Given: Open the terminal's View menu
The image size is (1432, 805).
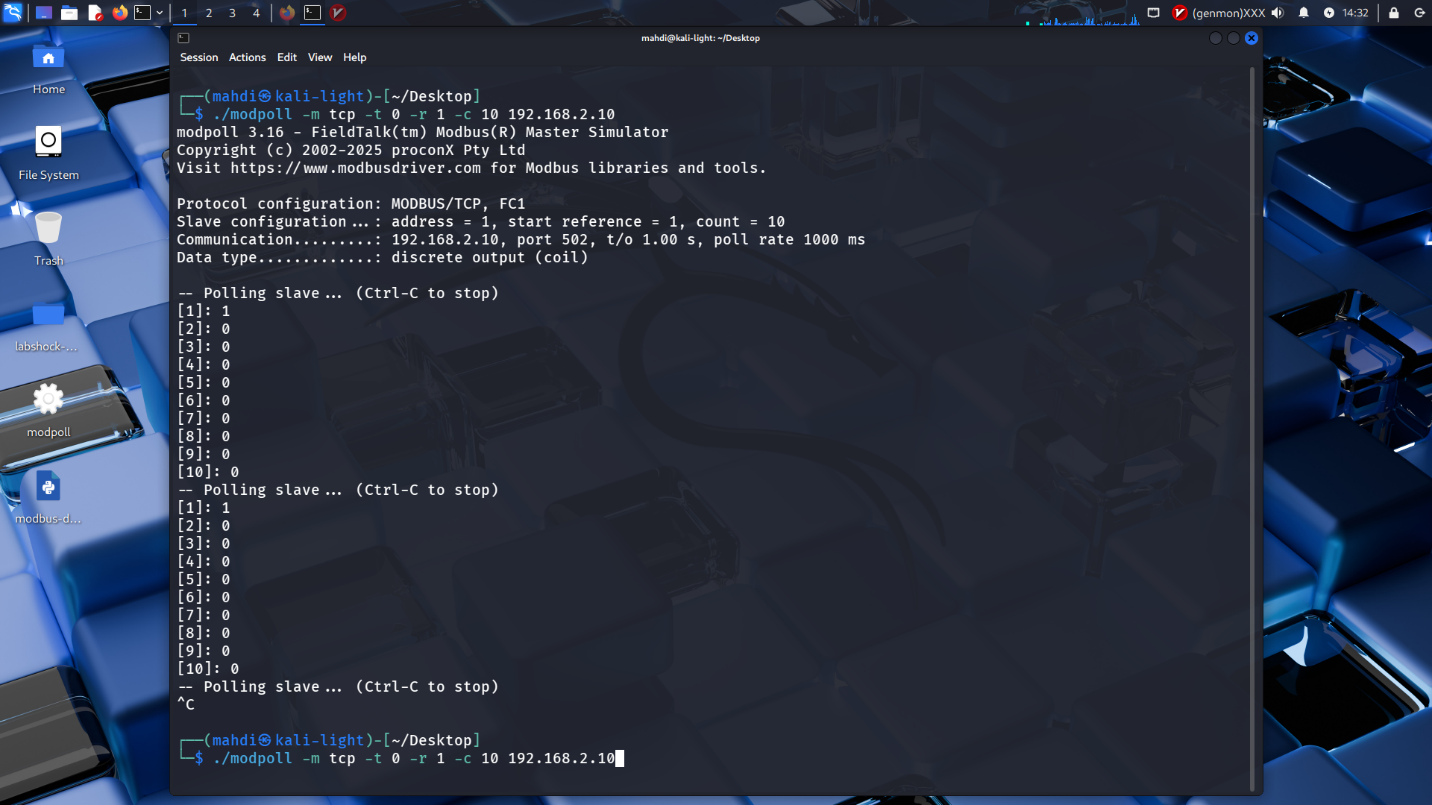Looking at the screenshot, I should [x=320, y=58].
